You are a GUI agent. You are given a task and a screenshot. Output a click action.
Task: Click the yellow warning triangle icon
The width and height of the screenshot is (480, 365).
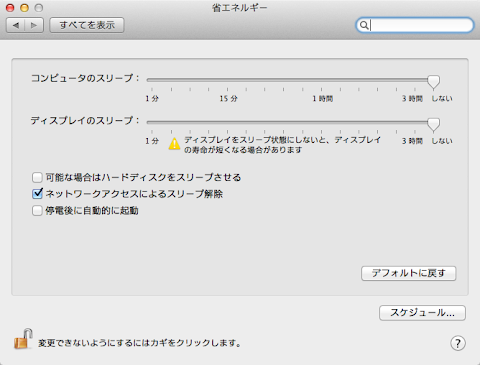point(174,144)
